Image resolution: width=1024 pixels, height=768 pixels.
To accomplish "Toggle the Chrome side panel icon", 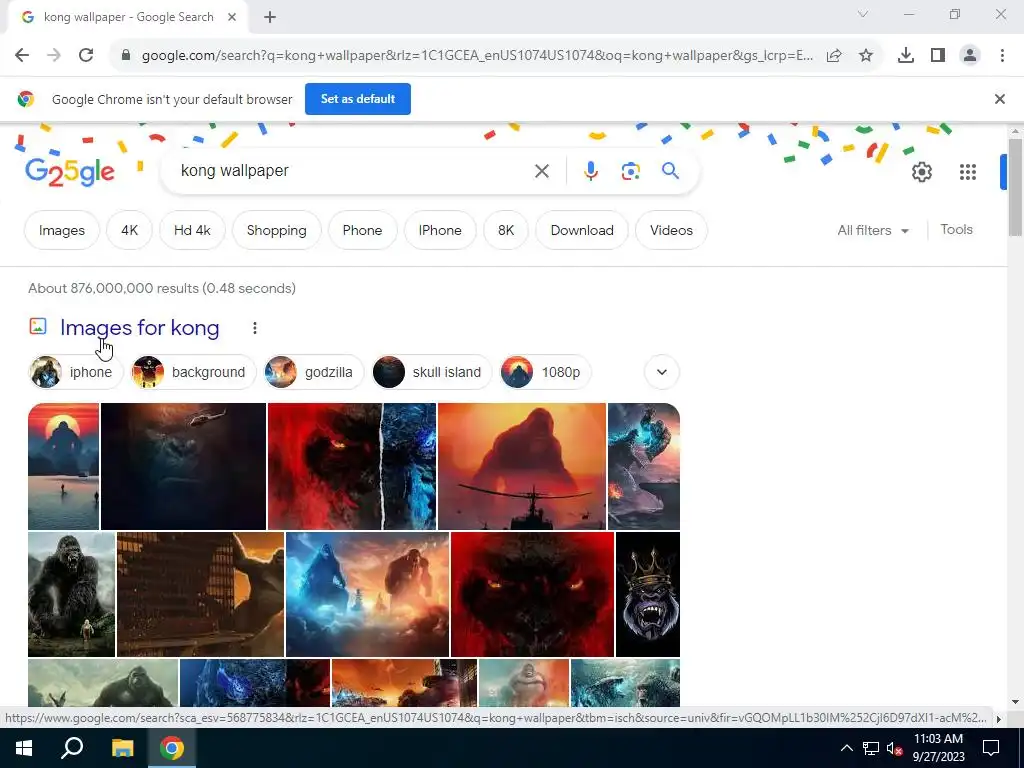I will tap(938, 56).
